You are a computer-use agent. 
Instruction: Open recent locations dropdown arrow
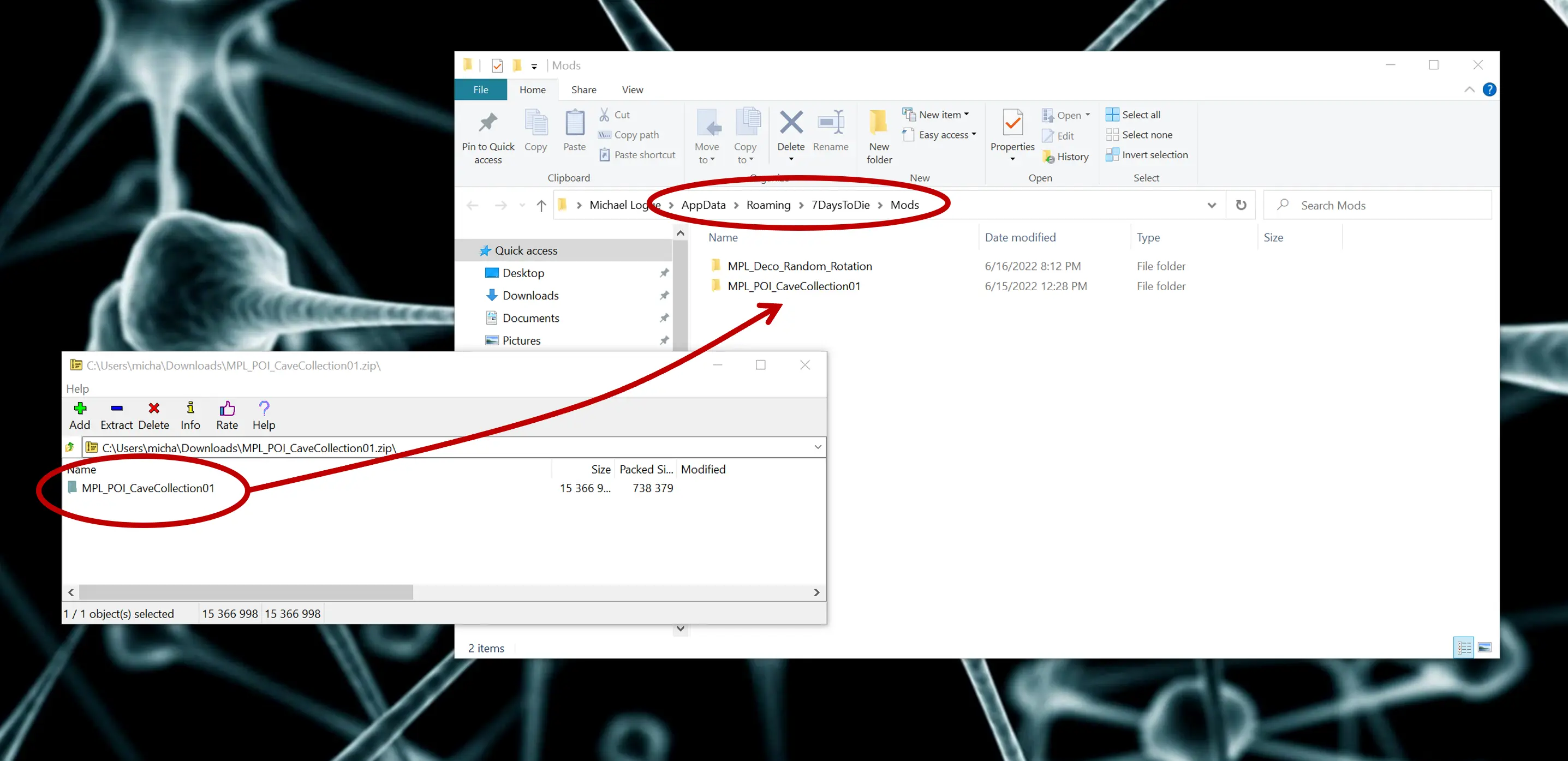coord(522,206)
